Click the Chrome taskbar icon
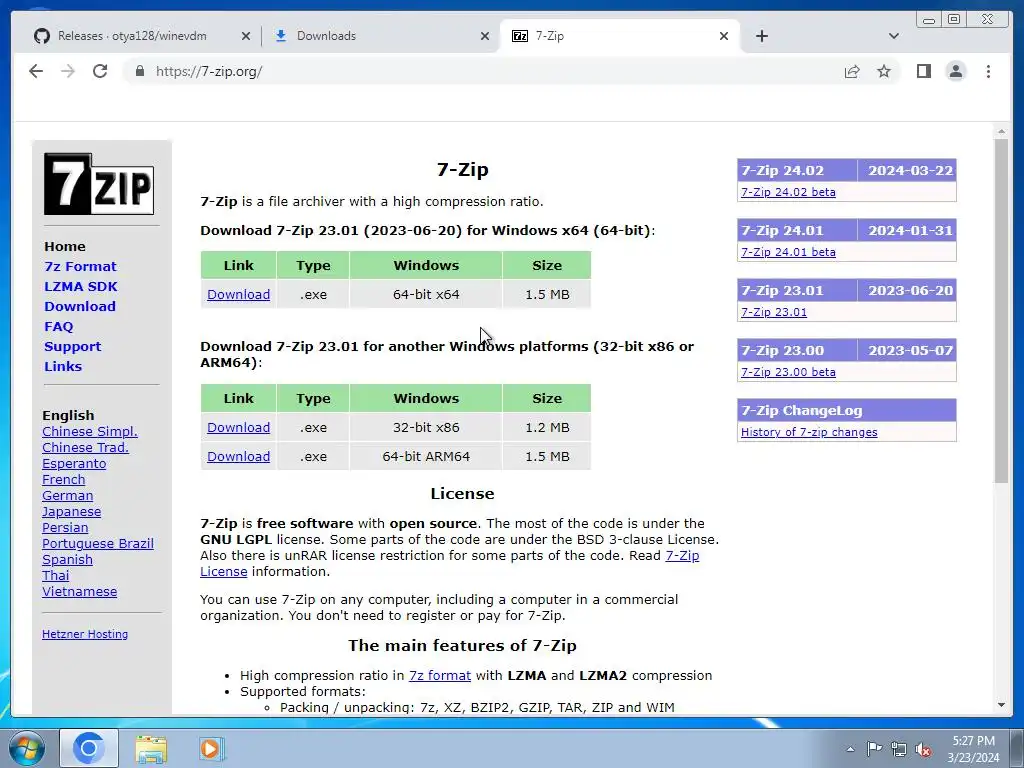The height and width of the screenshot is (768, 1024). [89, 748]
